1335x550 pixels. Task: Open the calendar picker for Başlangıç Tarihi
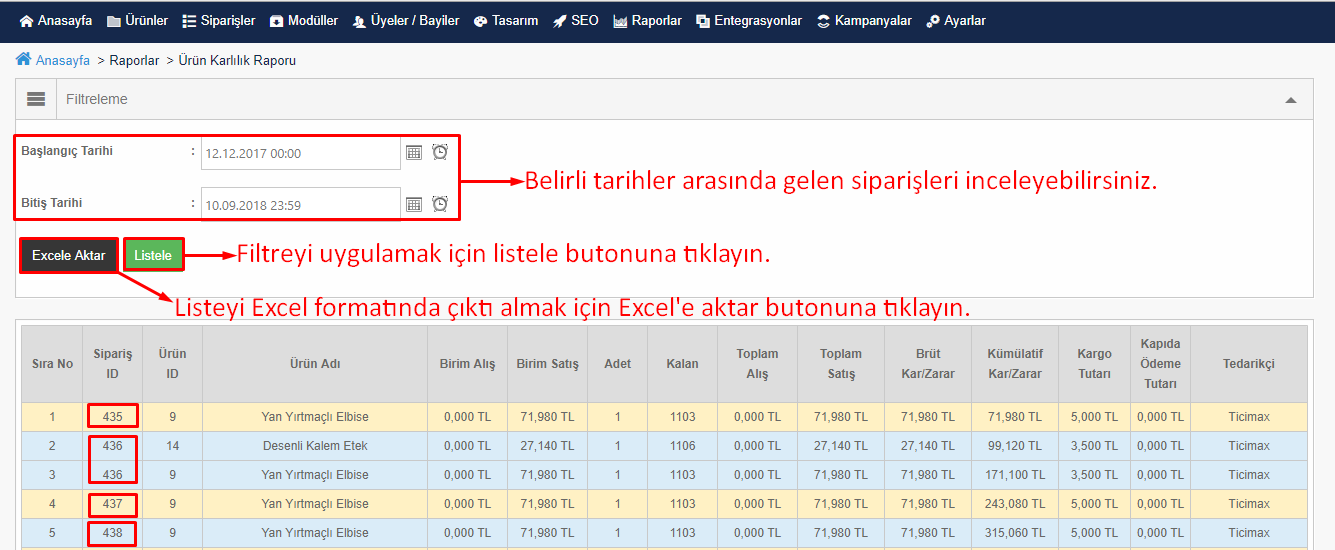coord(414,152)
